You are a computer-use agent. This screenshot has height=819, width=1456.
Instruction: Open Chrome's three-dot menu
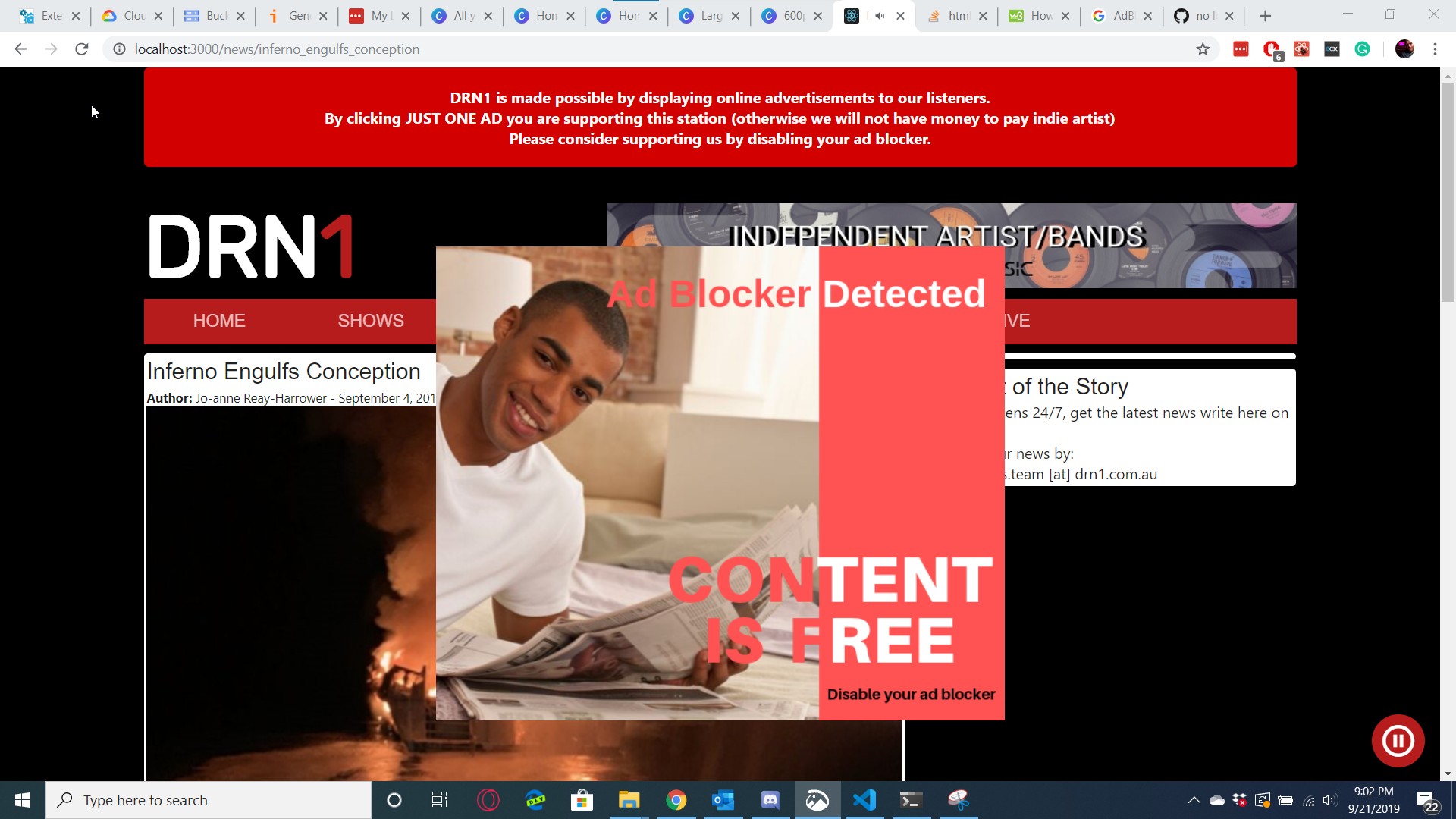1435,49
